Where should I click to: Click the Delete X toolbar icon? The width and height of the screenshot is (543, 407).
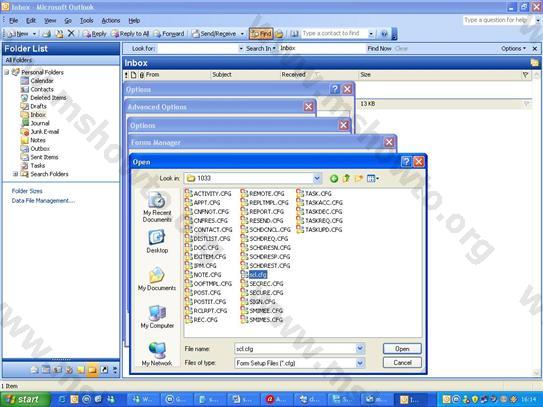[x=71, y=33]
